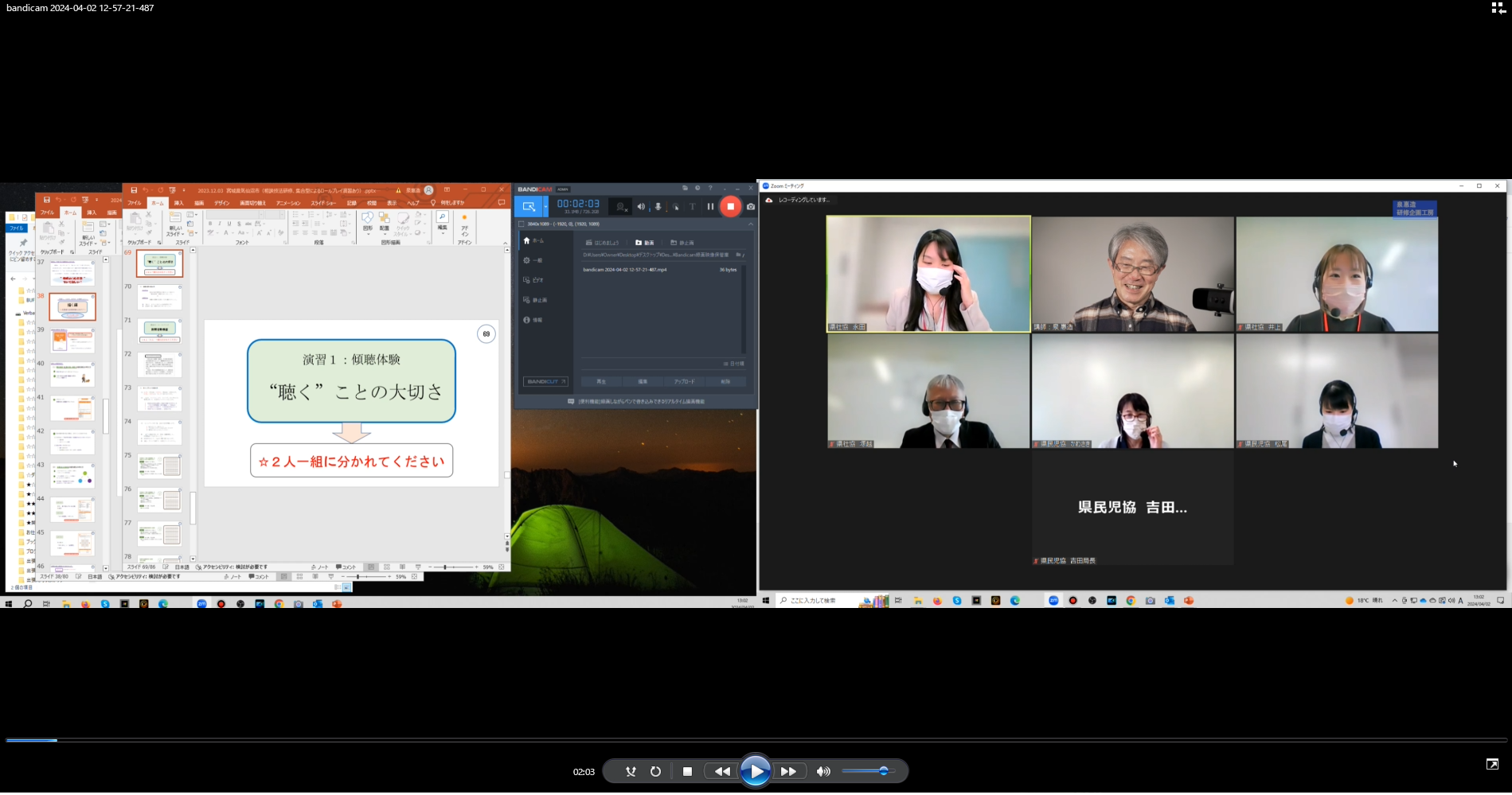The height and width of the screenshot is (795, 1512).
Task: Open Zoom icon in right taskbar
Action: click(1053, 601)
